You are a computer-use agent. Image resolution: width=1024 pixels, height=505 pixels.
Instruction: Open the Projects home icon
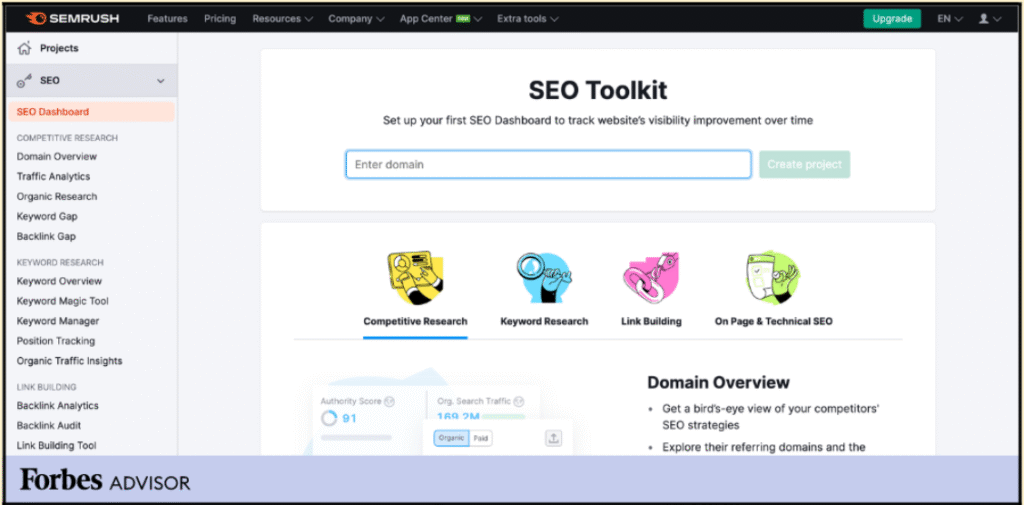point(25,48)
